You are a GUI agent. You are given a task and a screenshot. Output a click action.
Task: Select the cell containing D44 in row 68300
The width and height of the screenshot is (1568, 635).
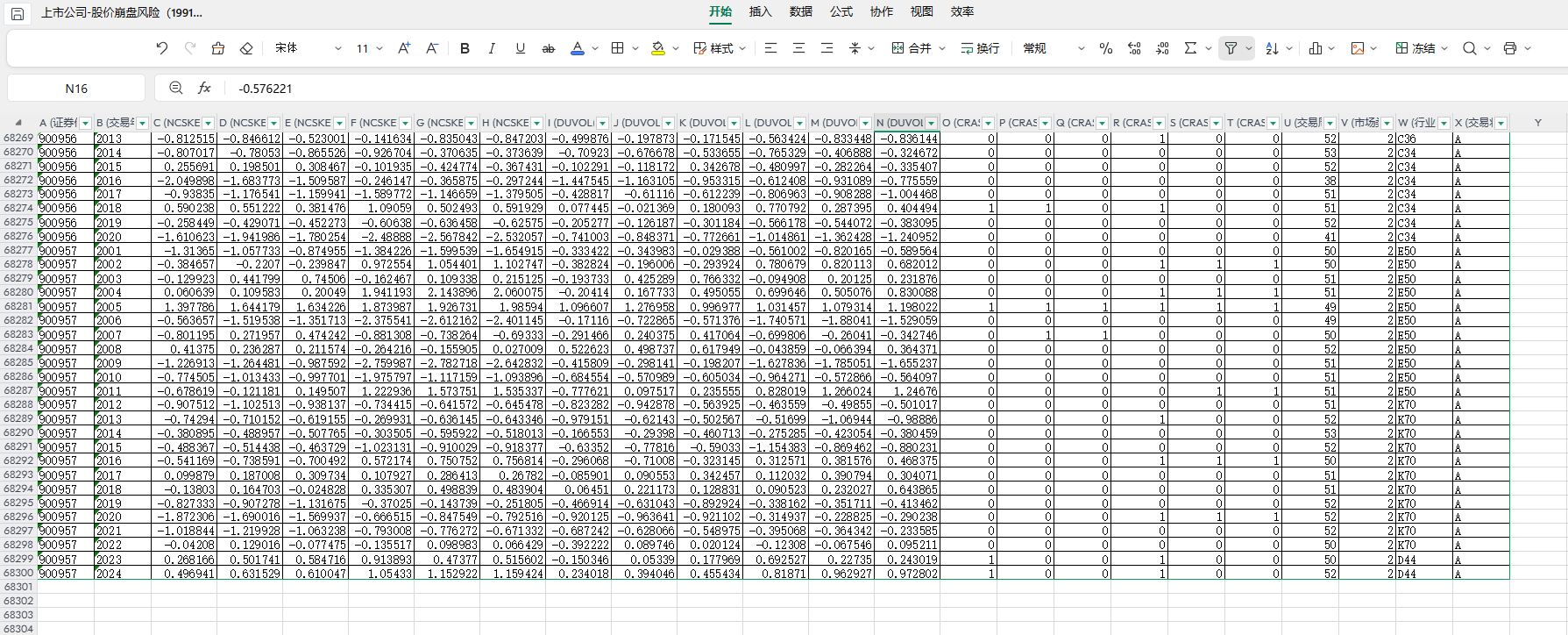click(x=1424, y=574)
